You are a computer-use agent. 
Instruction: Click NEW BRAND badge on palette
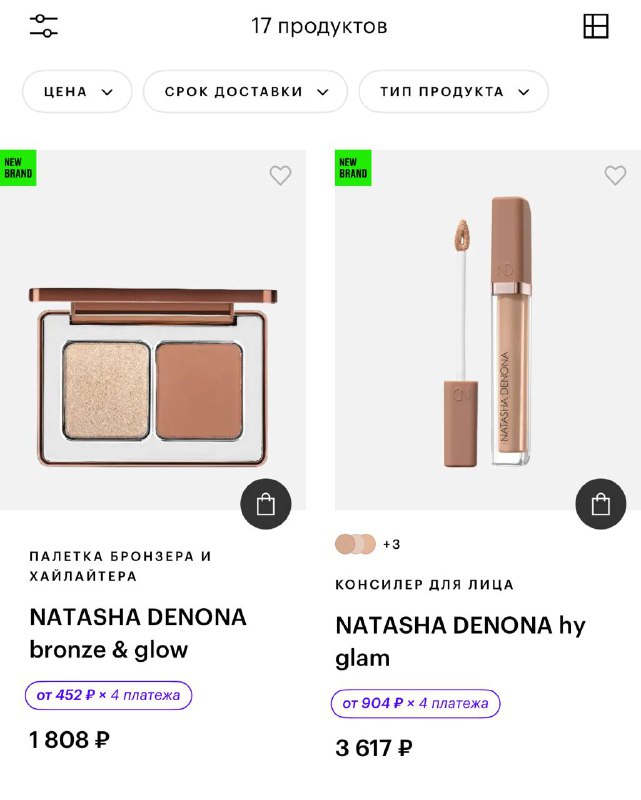coord(18,168)
